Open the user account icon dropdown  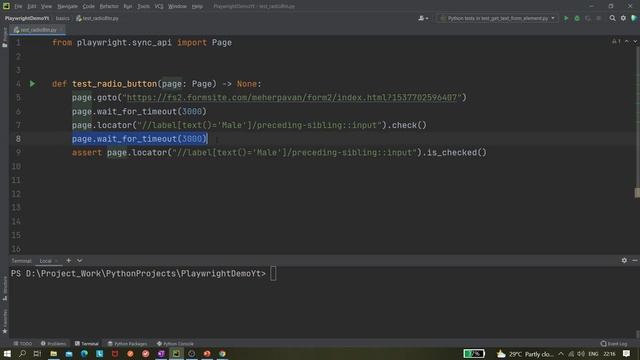click(423, 18)
